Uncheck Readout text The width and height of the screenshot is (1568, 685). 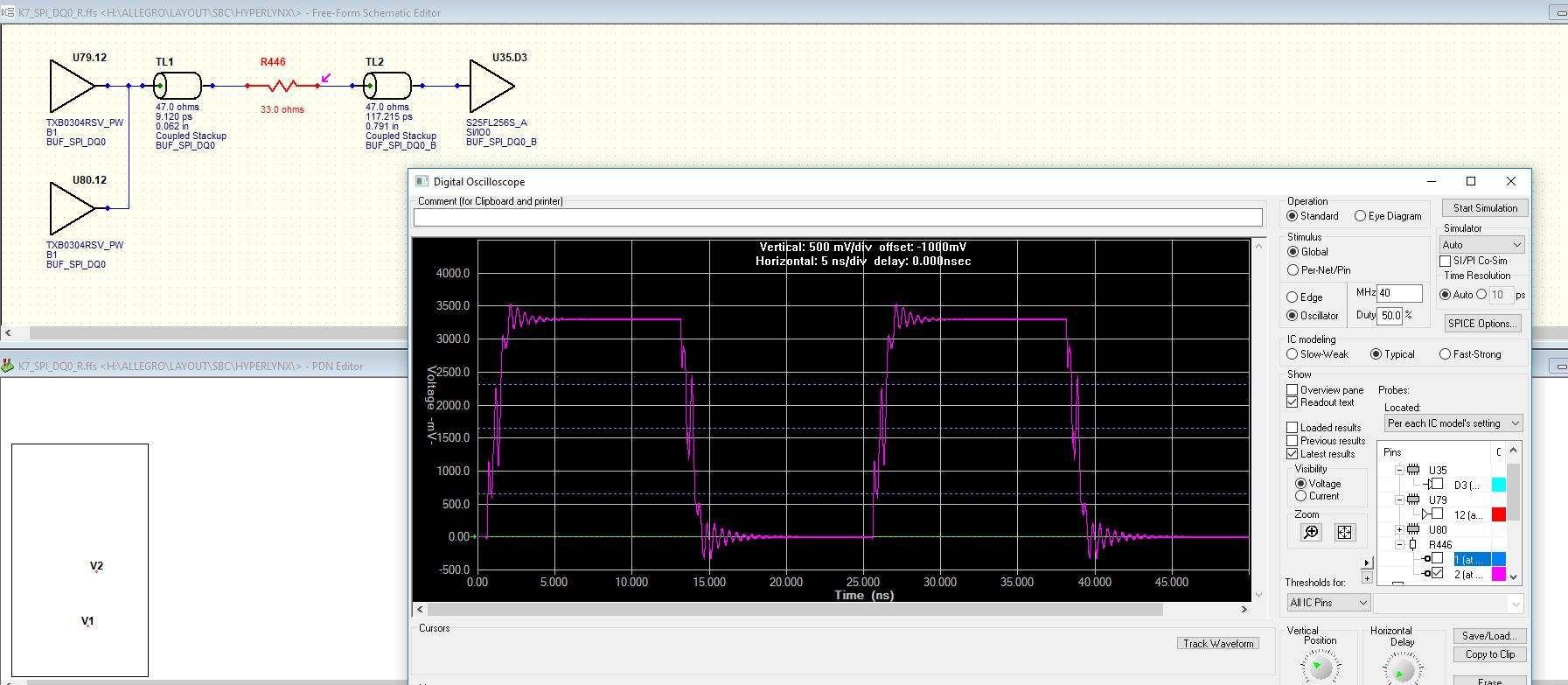[x=1292, y=402]
